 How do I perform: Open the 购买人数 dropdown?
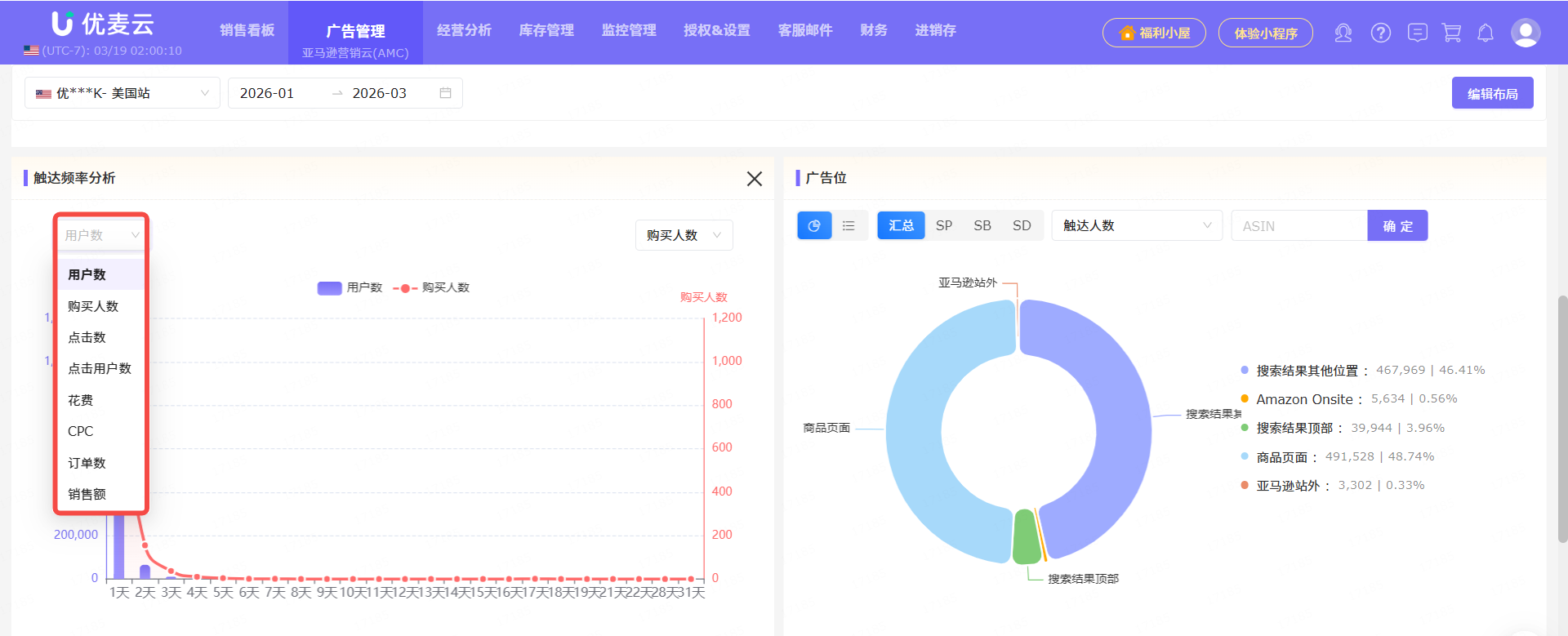(x=684, y=235)
